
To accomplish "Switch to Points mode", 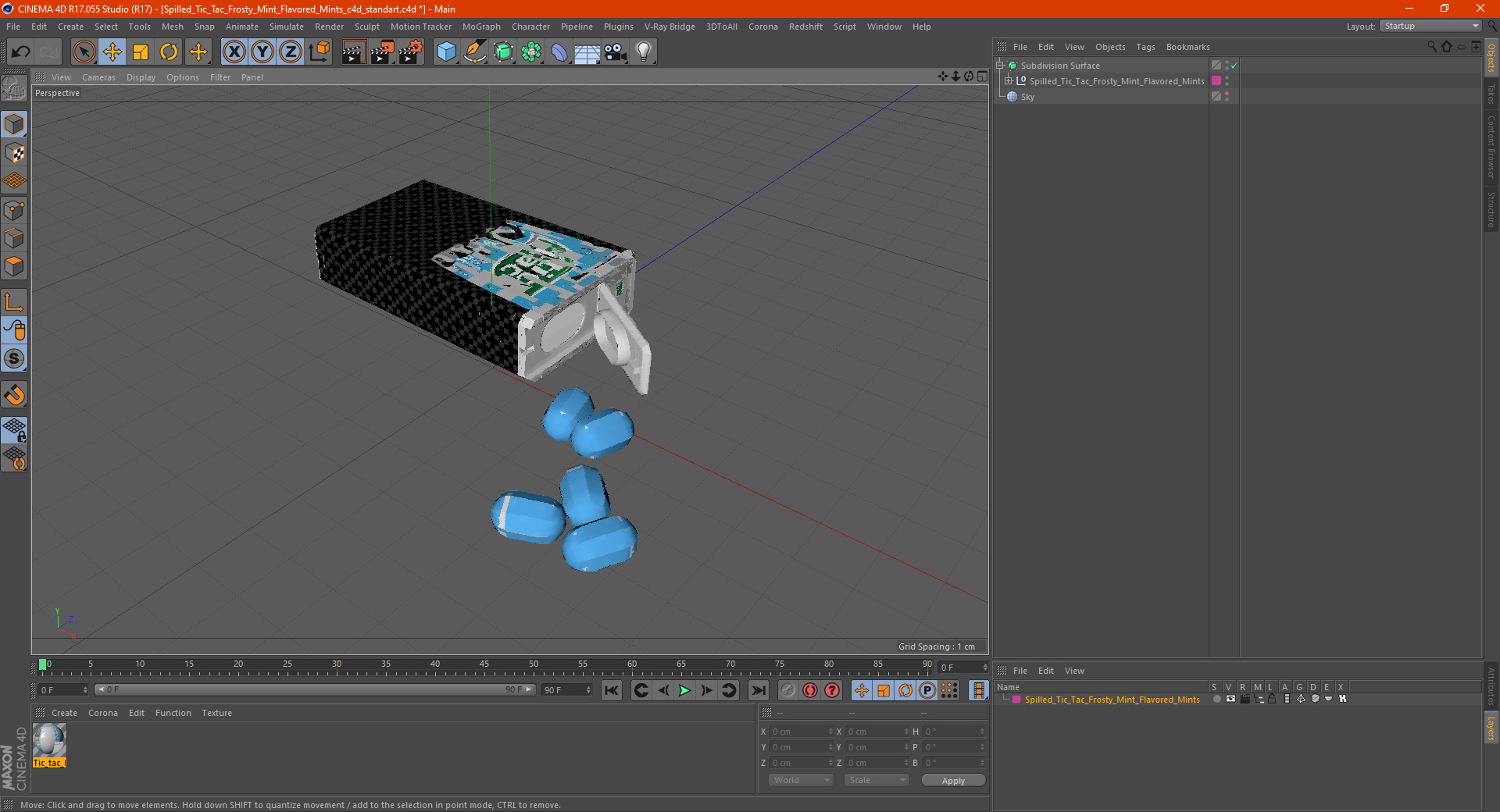I will pyautogui.click(x=14, y=210).
